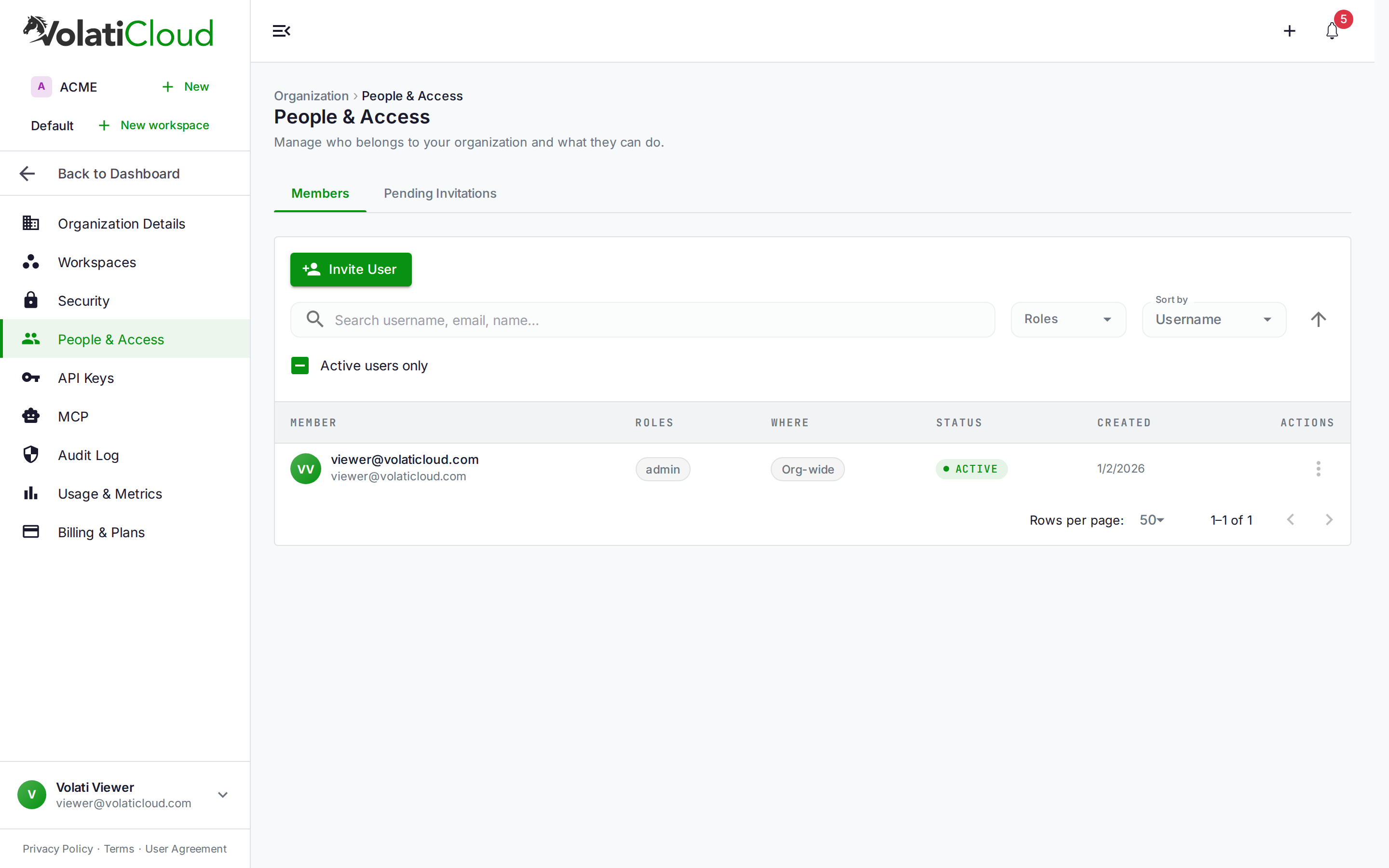Viewport: 1389px width, 868px height.
Task: Click the ACTIVE status badge
Action: (x=971, y=468)
